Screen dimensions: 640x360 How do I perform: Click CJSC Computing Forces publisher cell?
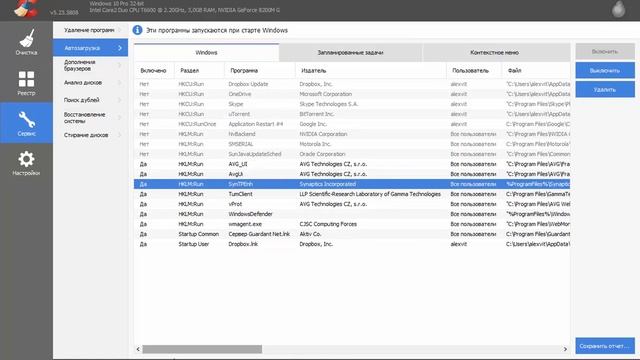click(x=328, y=224)
